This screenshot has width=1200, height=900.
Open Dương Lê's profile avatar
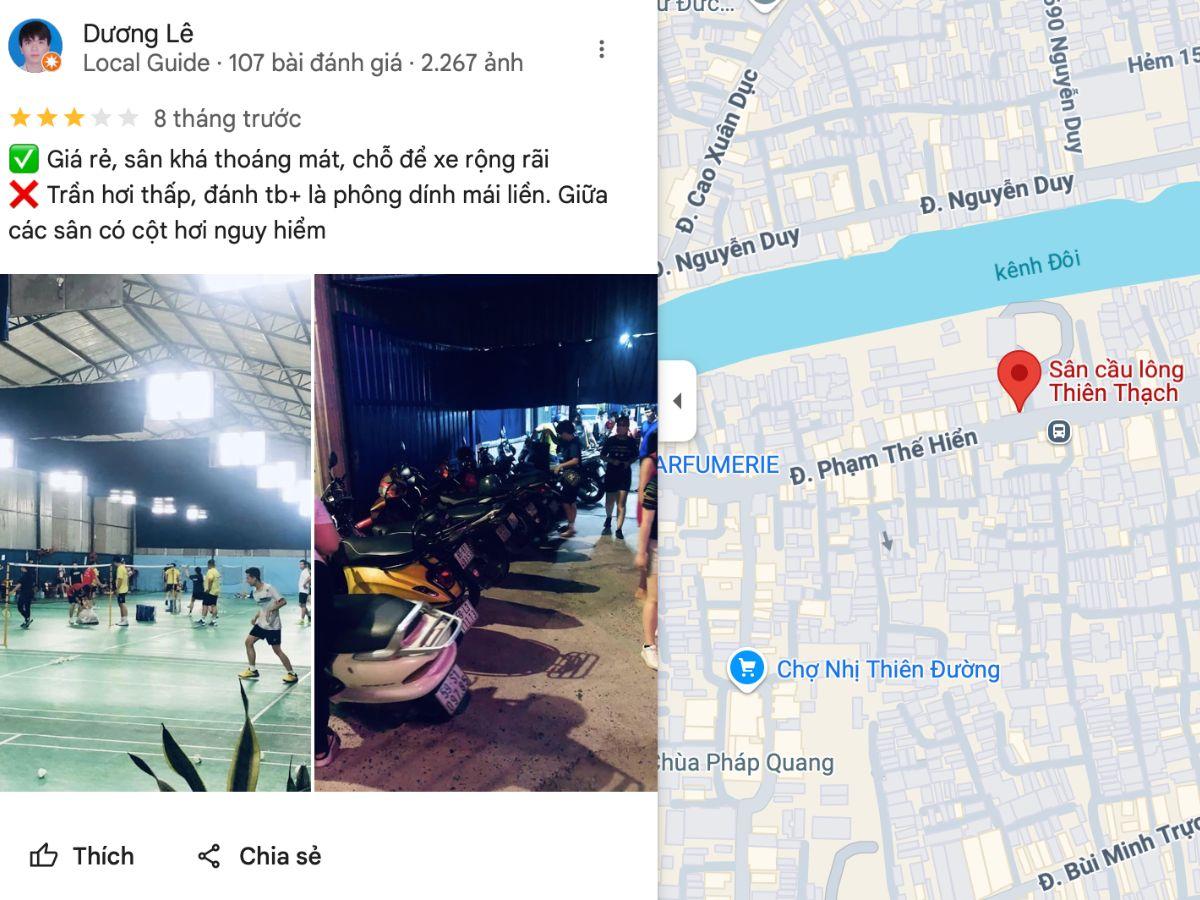coord(35,46)
